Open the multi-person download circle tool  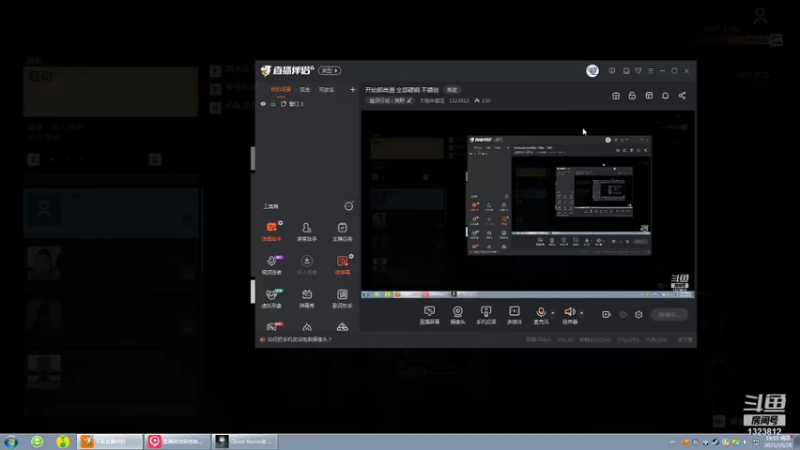(x=307, y=264)
